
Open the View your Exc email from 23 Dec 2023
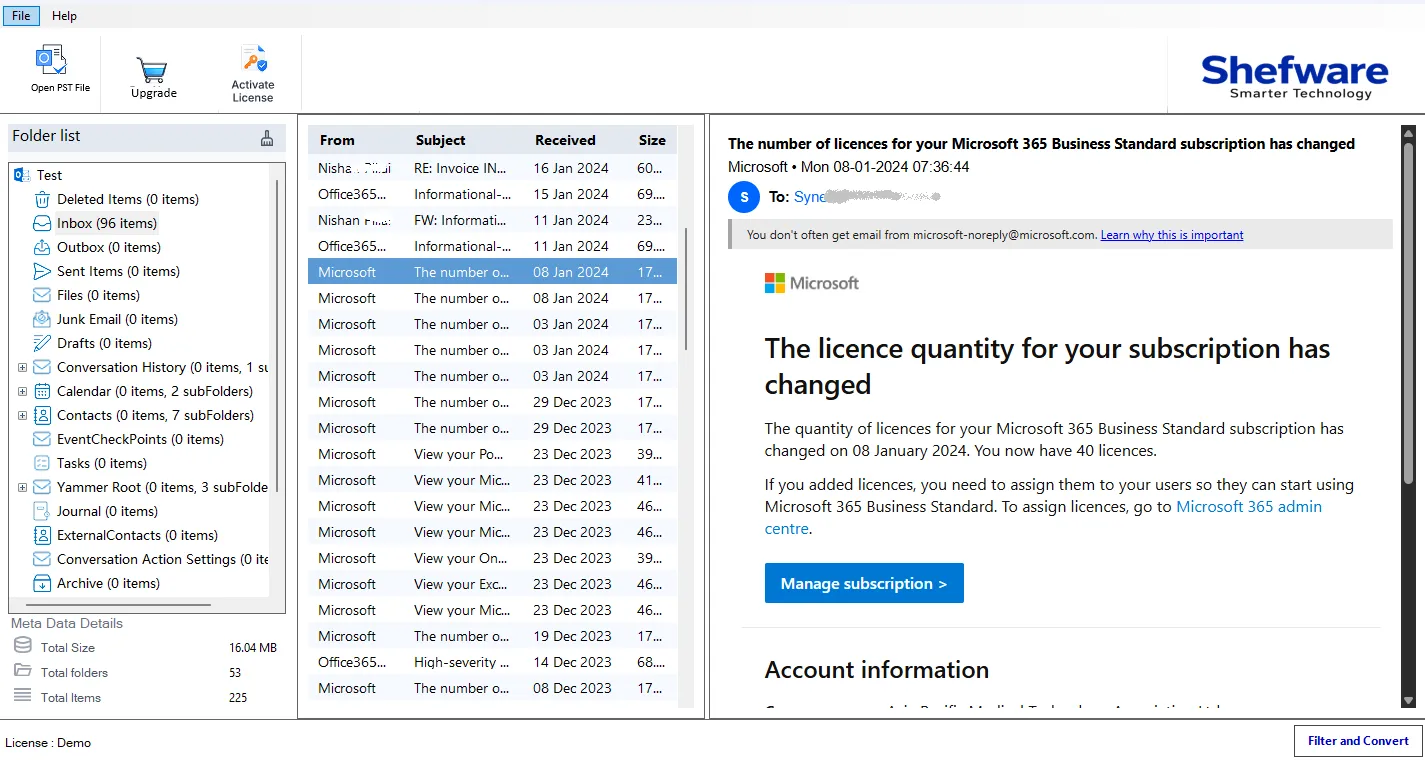[x=492, y=584]
